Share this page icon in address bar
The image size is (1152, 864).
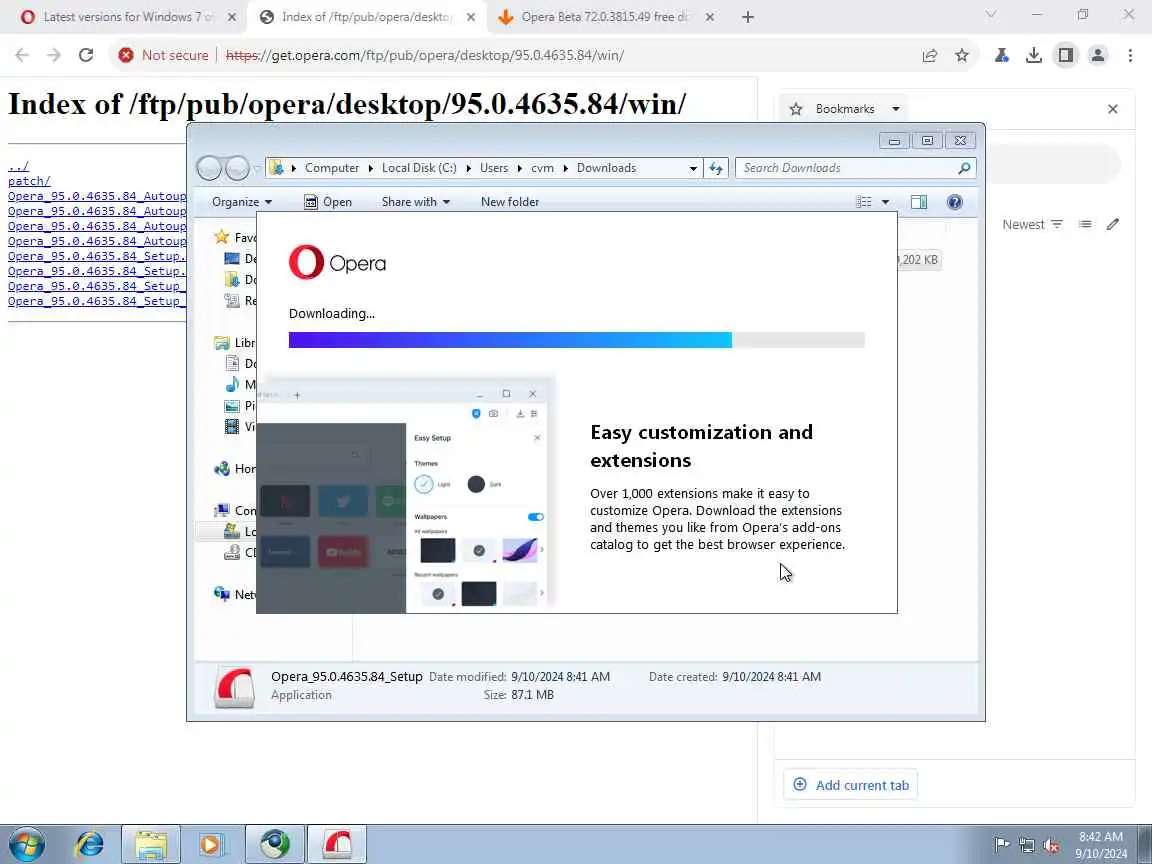point(929,55)
